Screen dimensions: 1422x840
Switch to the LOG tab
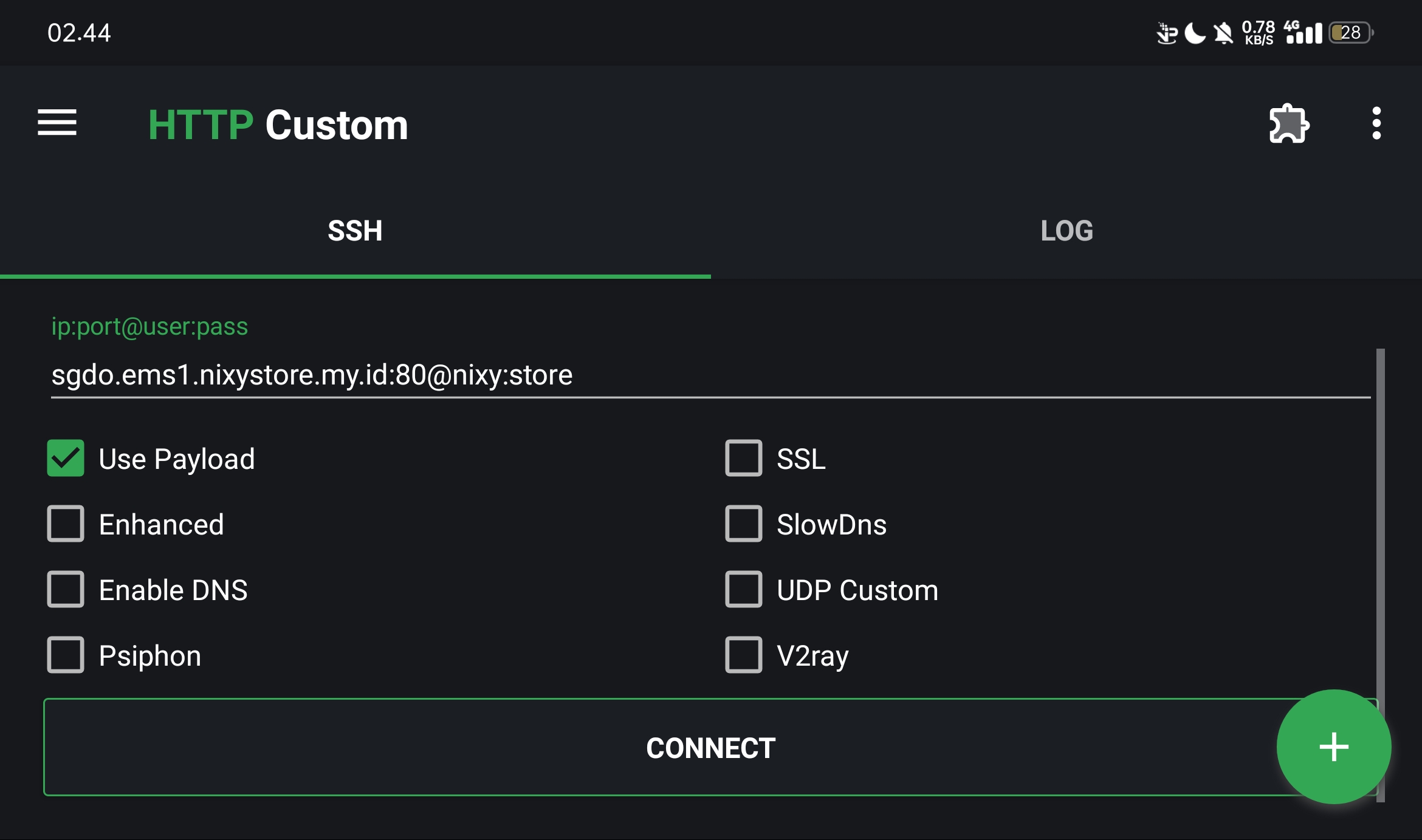point(1066,231)
